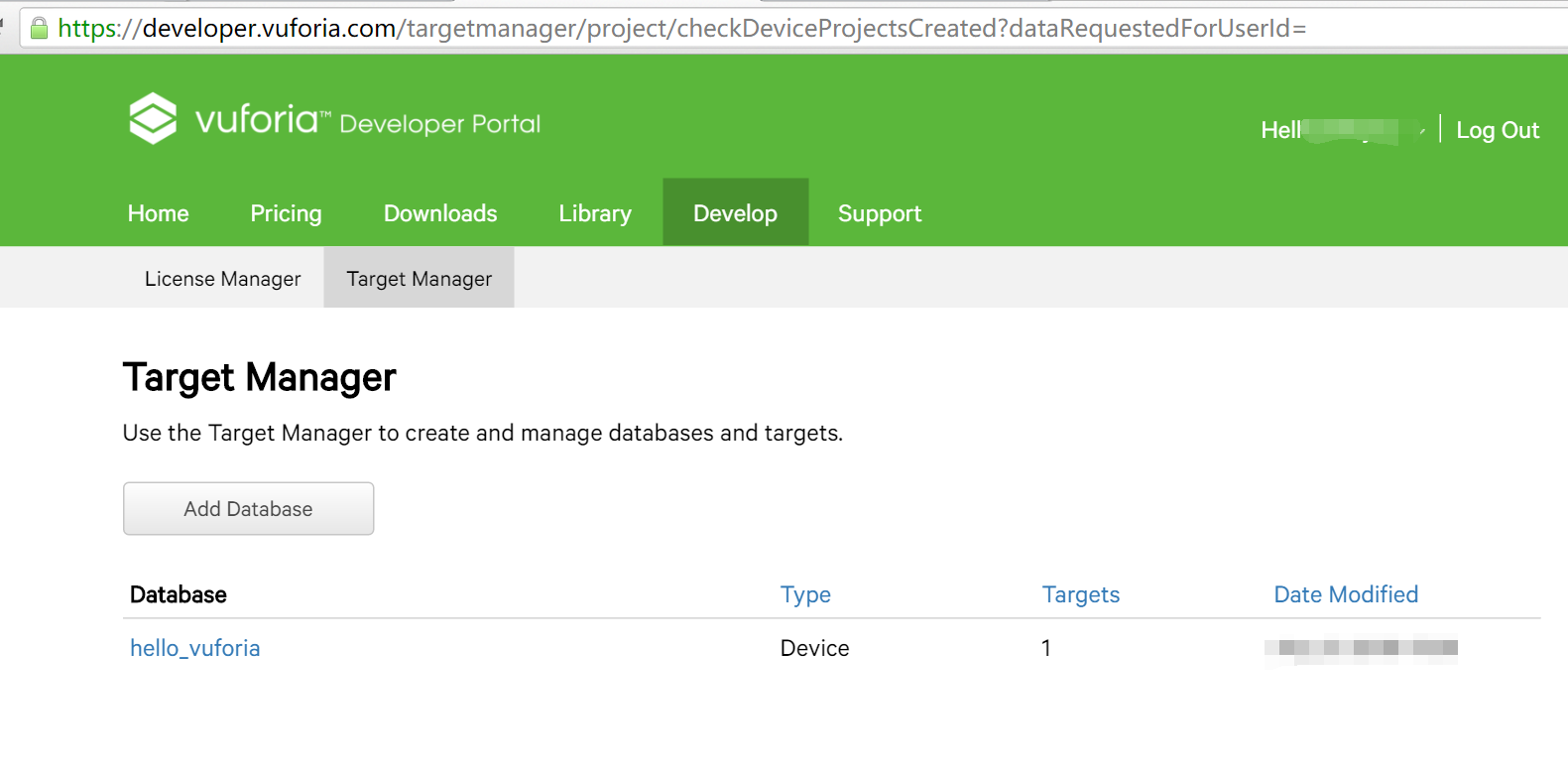Switch to the License Manager tab
1568x778 pixels.
222,278
